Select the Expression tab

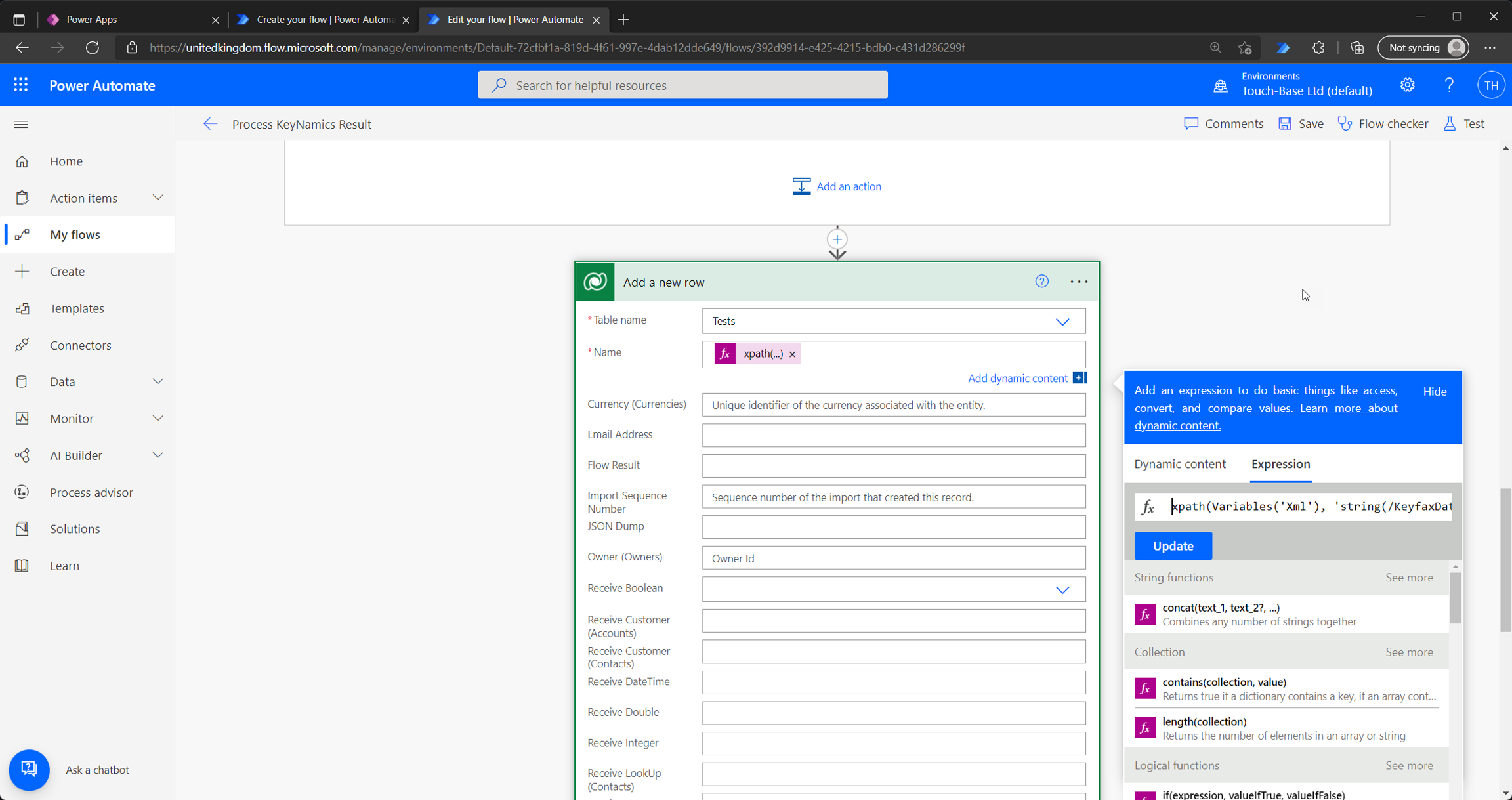tap(1280, 464)
